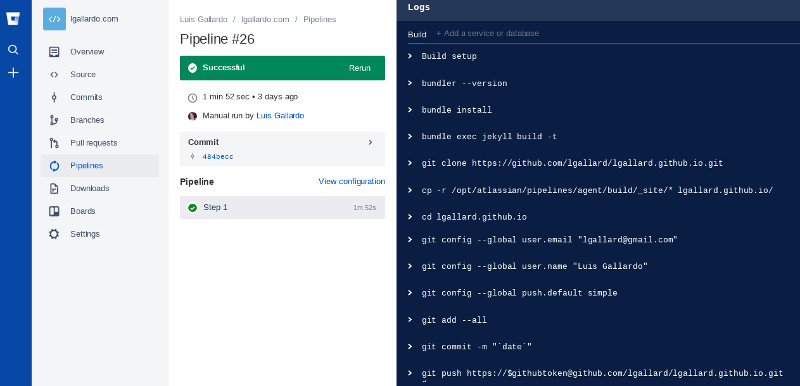The width and height of the screenshot is (800, 386).
Task: Click the Boards sidebar icon
Action: [x=54, y=211]
